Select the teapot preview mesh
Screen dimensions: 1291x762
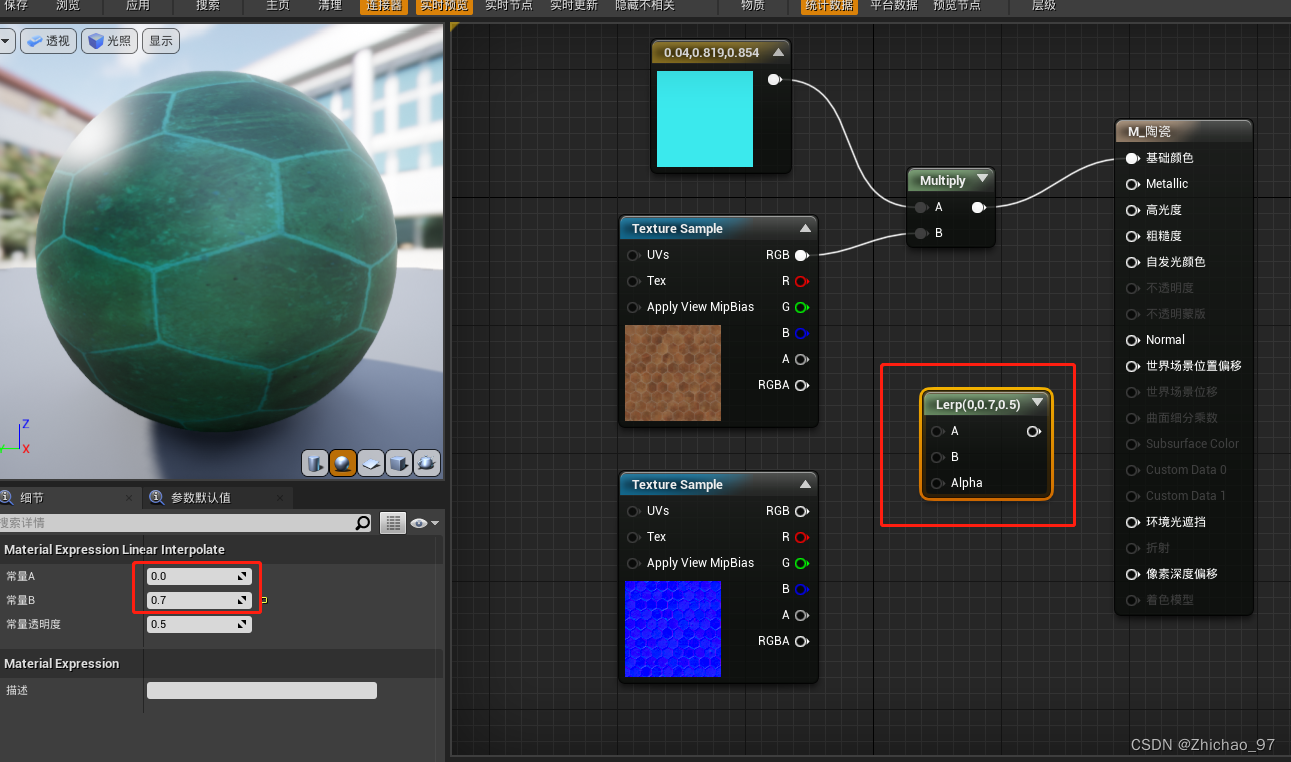[x=427, y=463]
